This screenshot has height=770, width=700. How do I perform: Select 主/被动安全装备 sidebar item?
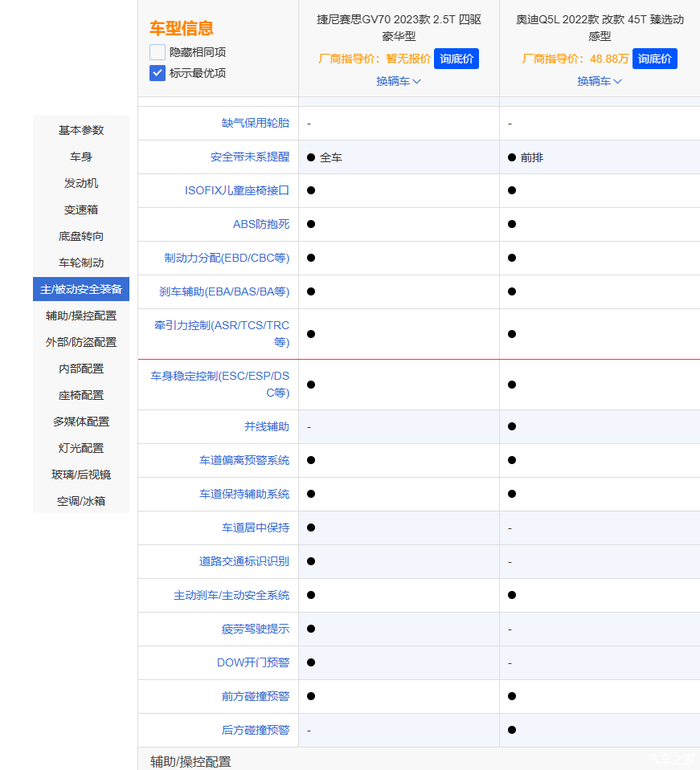81,289
